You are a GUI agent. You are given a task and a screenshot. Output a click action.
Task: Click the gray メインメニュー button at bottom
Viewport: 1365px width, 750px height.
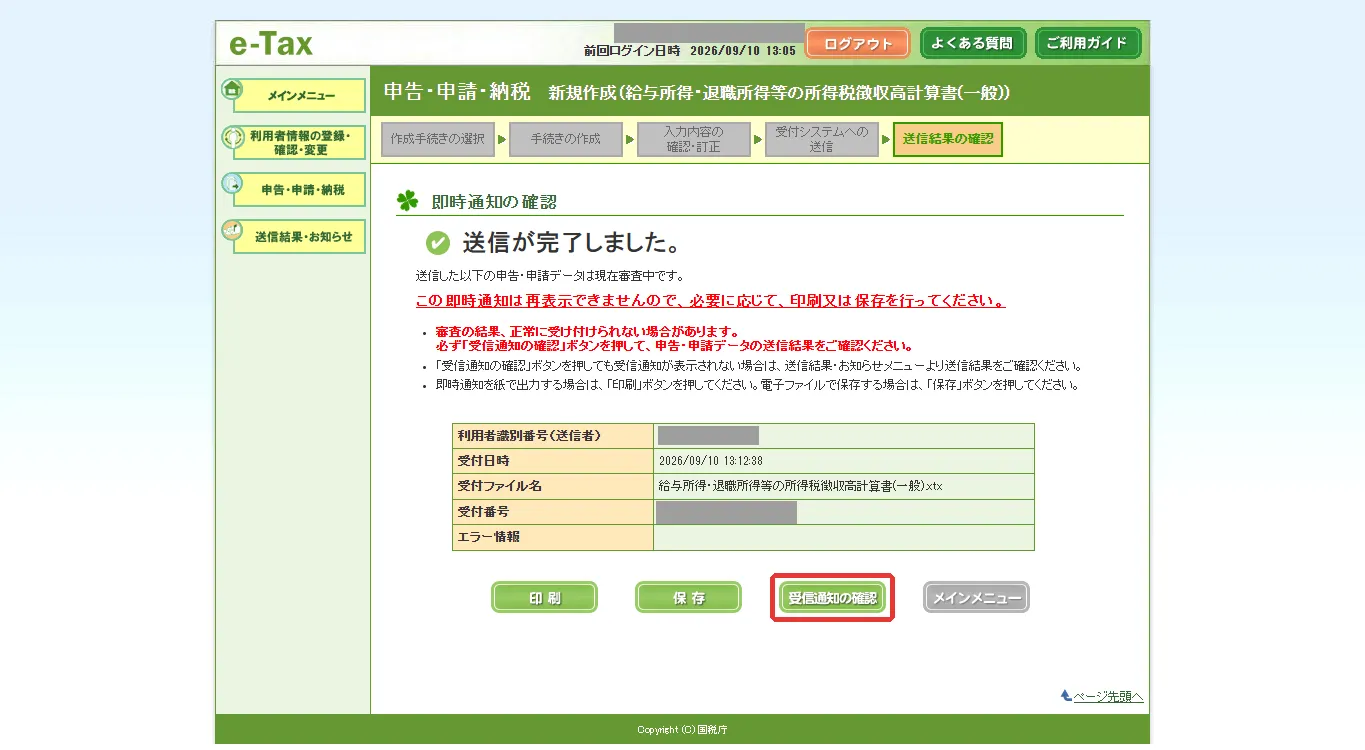976,598
